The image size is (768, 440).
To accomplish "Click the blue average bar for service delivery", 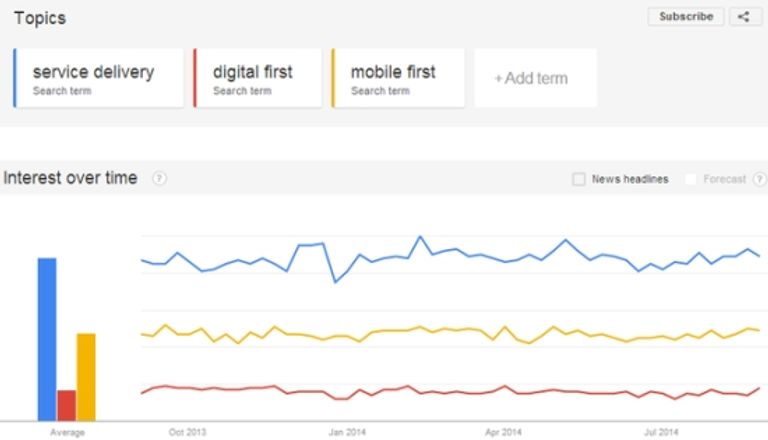I will point(47,339).
